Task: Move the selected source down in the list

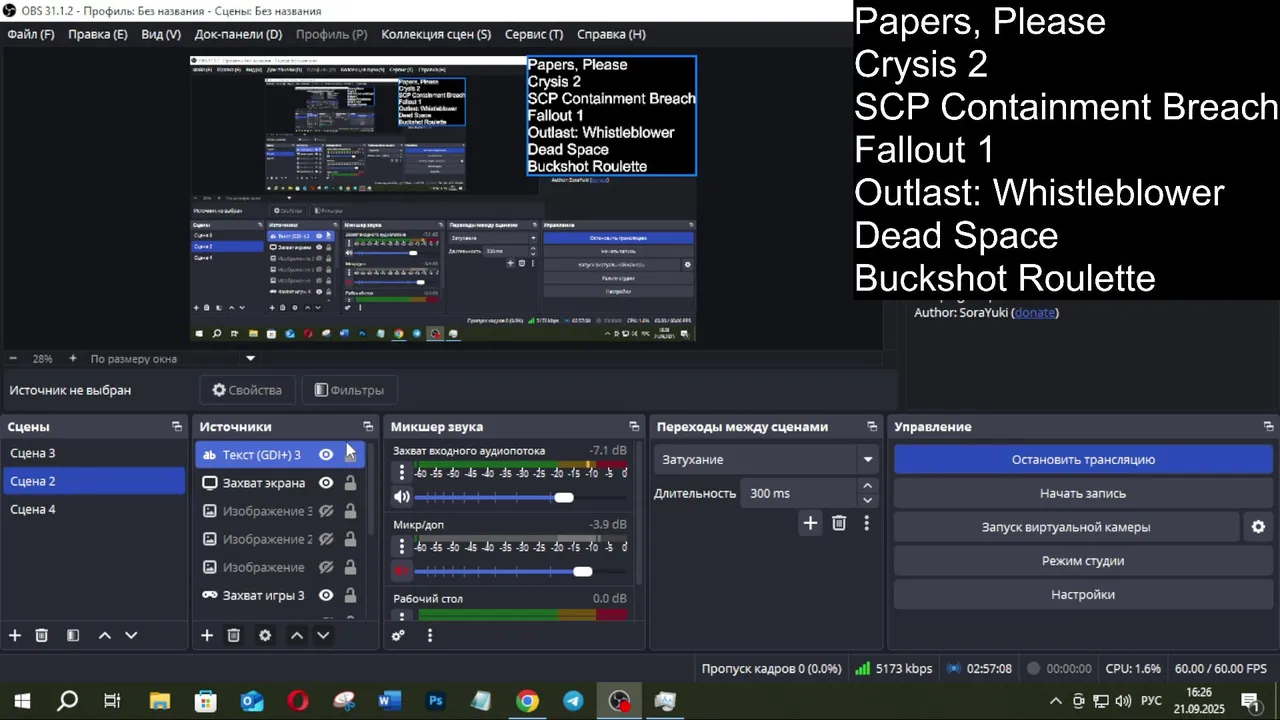Action: 323,635
